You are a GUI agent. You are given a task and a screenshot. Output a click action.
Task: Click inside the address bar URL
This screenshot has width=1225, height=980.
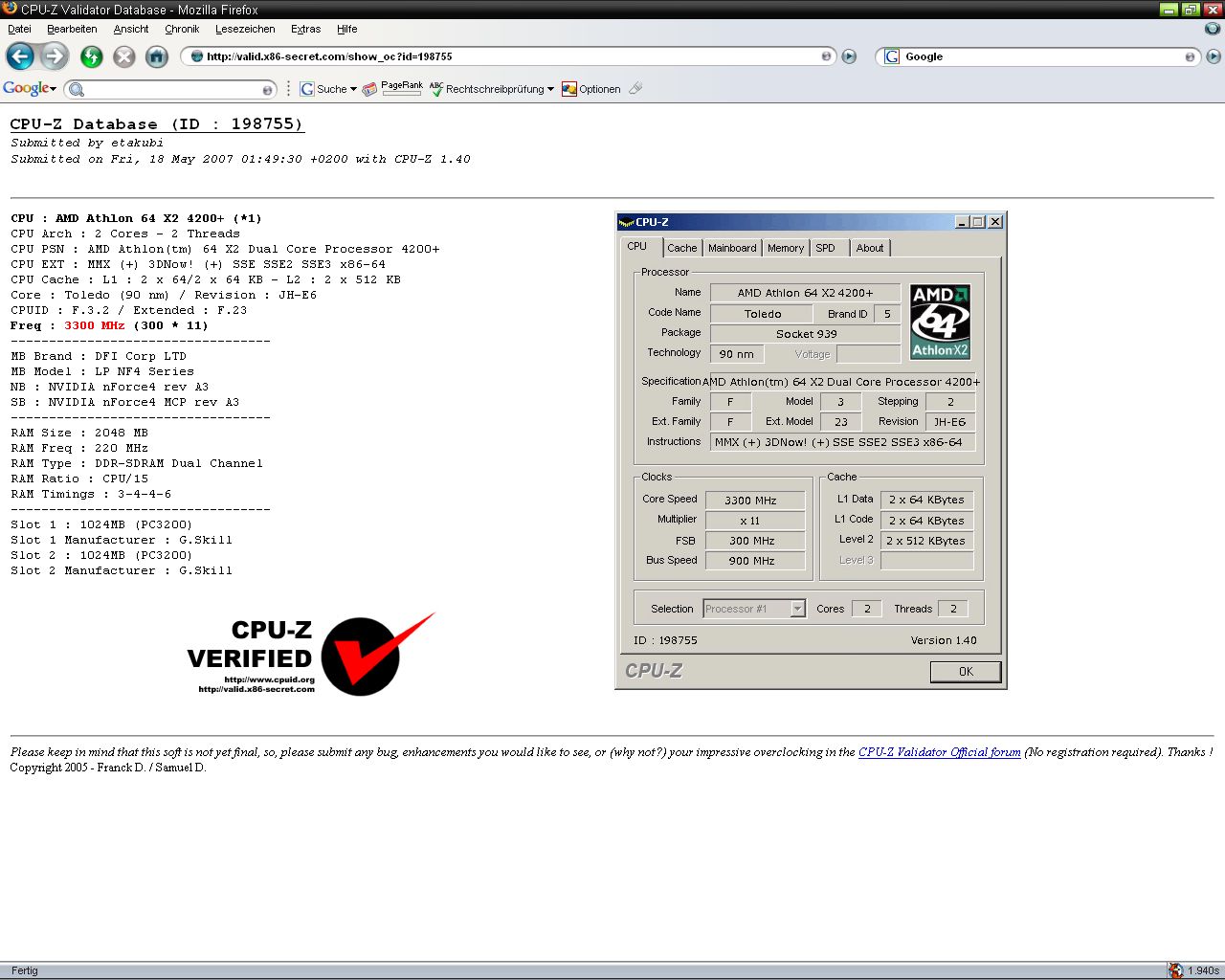[329, 56]
